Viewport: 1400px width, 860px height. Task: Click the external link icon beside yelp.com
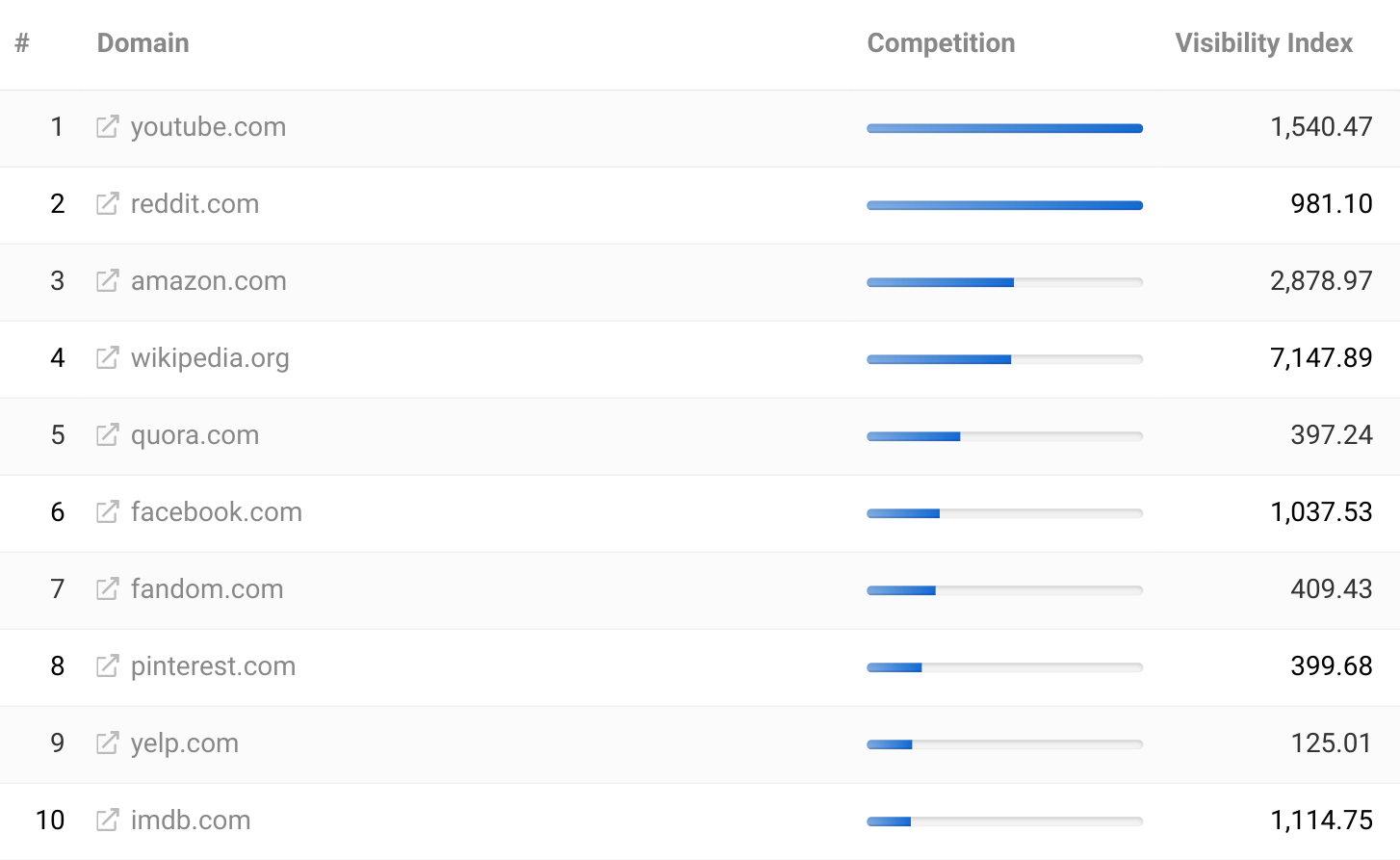106,743
